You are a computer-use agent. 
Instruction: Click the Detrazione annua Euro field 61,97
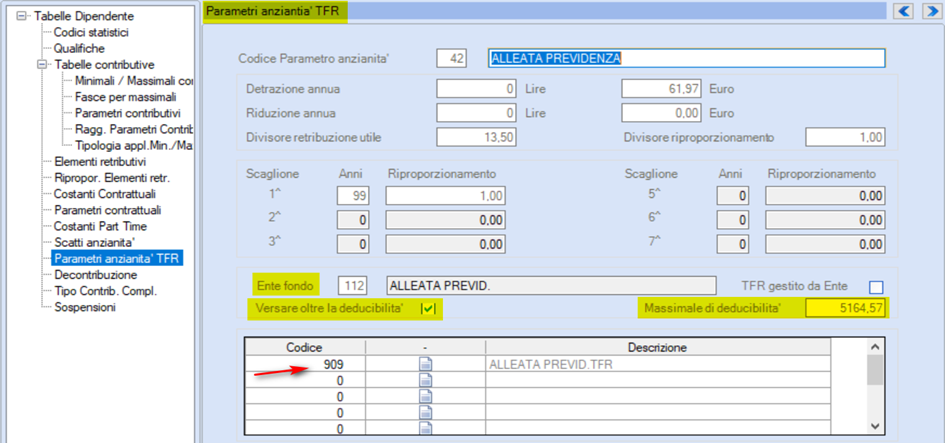pyautogui.click(x=662, y=89)
